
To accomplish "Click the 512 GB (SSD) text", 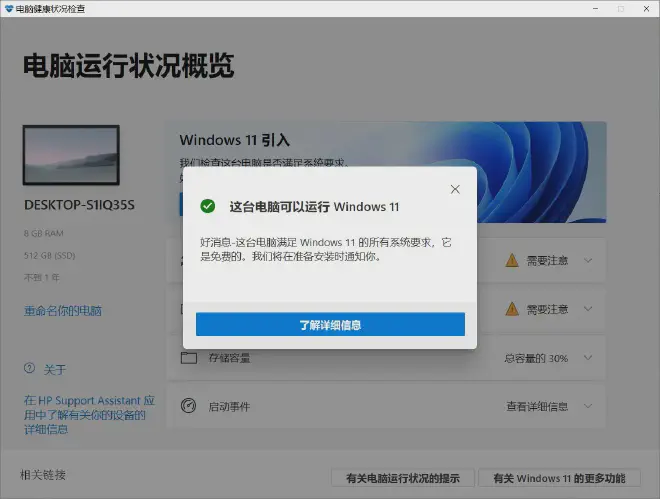I will coord(50,255).
